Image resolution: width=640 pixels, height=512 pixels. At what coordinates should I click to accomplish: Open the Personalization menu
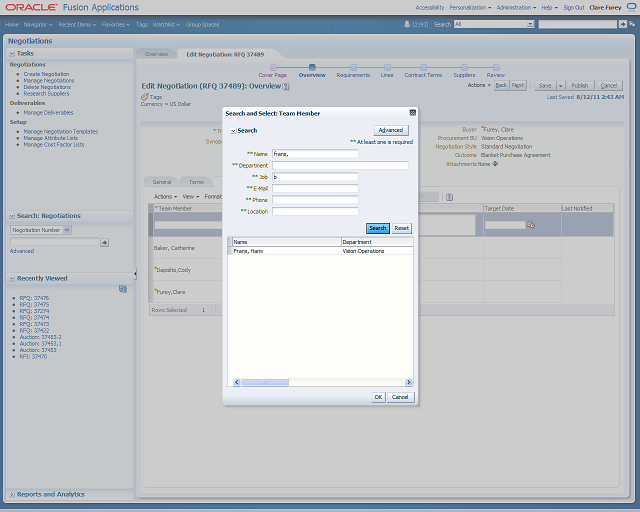point(470,7)
